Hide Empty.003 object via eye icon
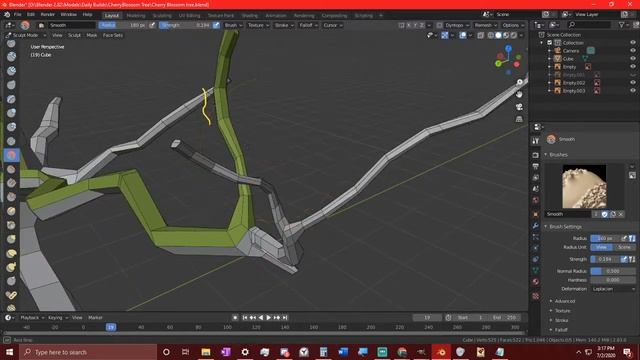 click(x=633, y=91)
